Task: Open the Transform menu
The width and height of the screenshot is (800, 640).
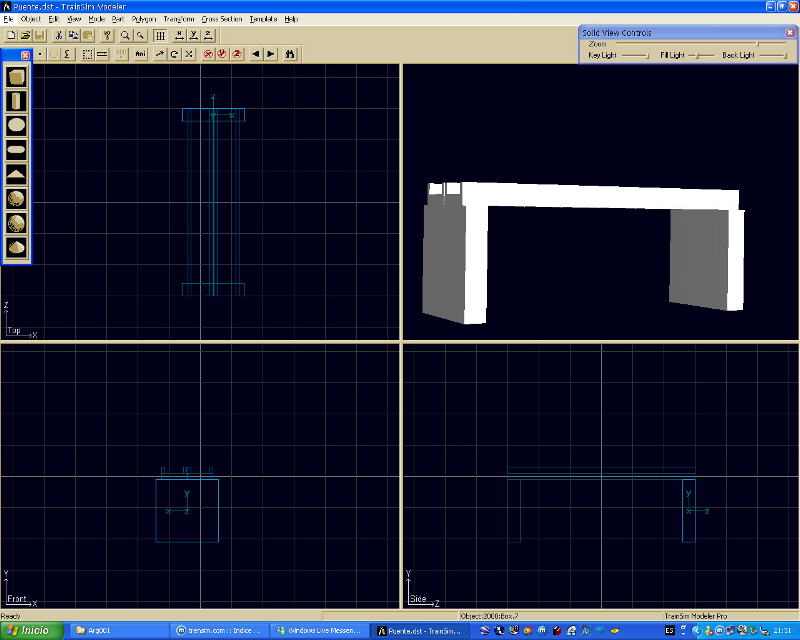Action: click(179, 19)
